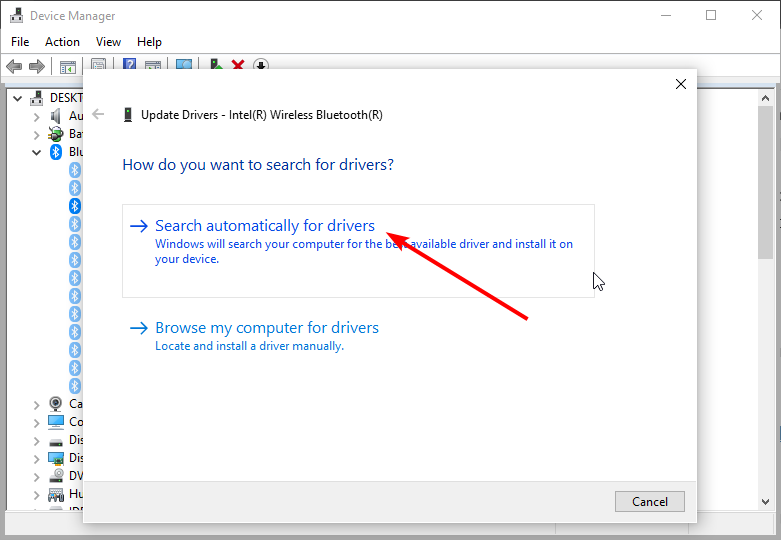
Task: Click the Batteries category icon
Action: [x=56, y=134]
